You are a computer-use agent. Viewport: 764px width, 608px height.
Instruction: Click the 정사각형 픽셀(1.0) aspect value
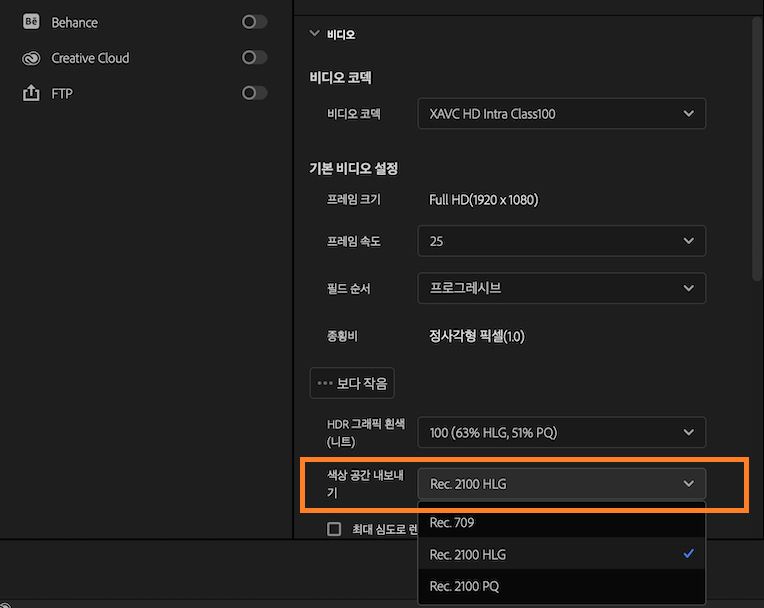click(477, 336)
